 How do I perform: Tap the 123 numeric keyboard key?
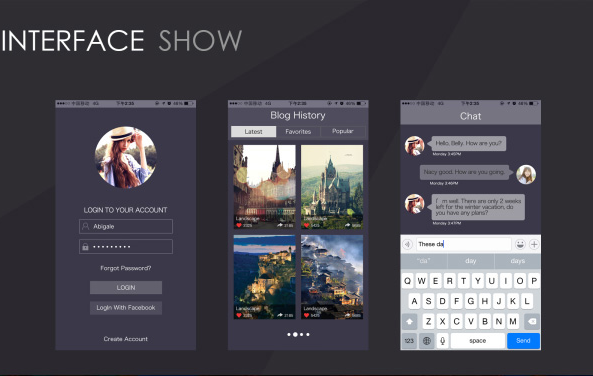tap(409, 341)
